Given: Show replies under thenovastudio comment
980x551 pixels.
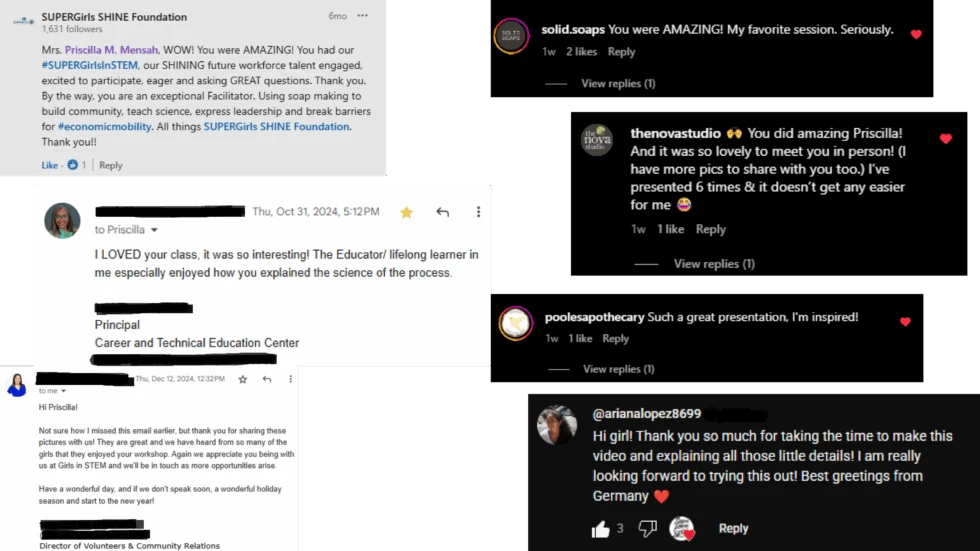Looking at the screenshot, I should [x=714, y=264].
